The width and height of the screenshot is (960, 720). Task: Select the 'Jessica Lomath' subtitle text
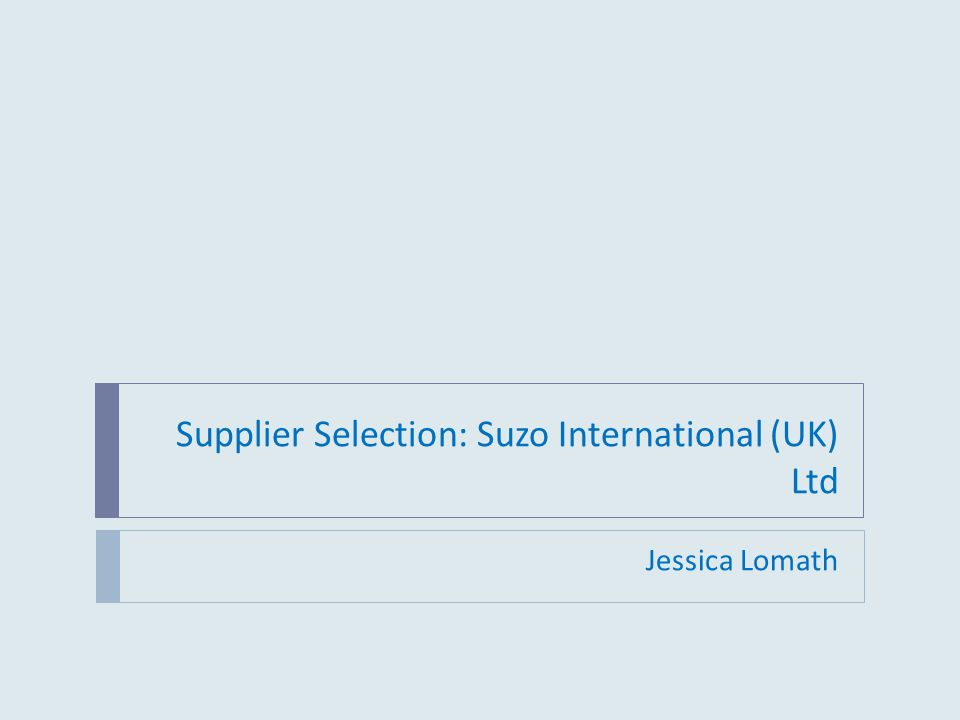point(741,561)
